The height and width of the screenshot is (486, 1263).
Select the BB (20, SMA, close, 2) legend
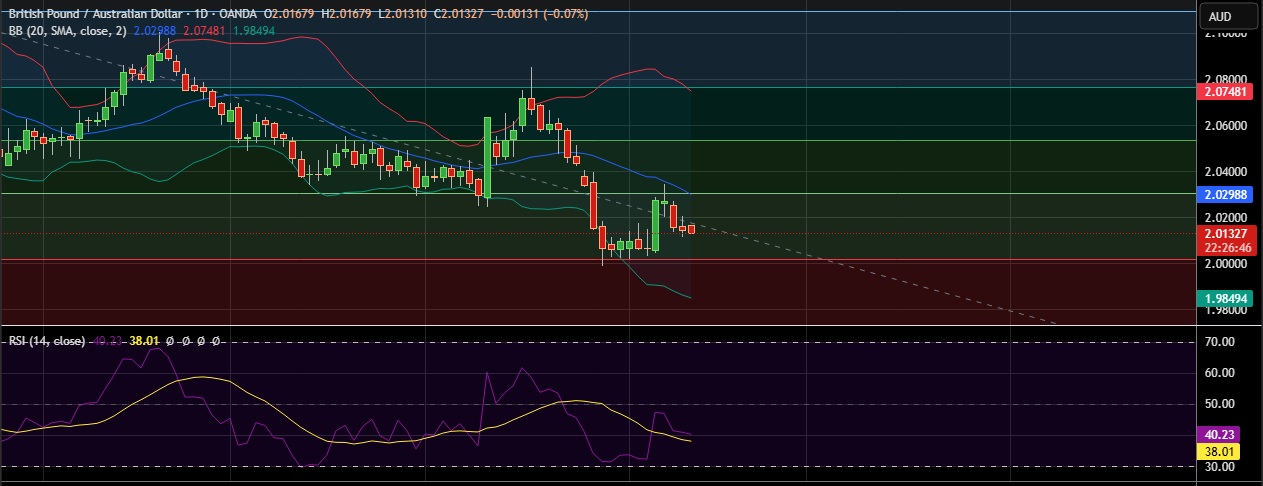(66, 31)
